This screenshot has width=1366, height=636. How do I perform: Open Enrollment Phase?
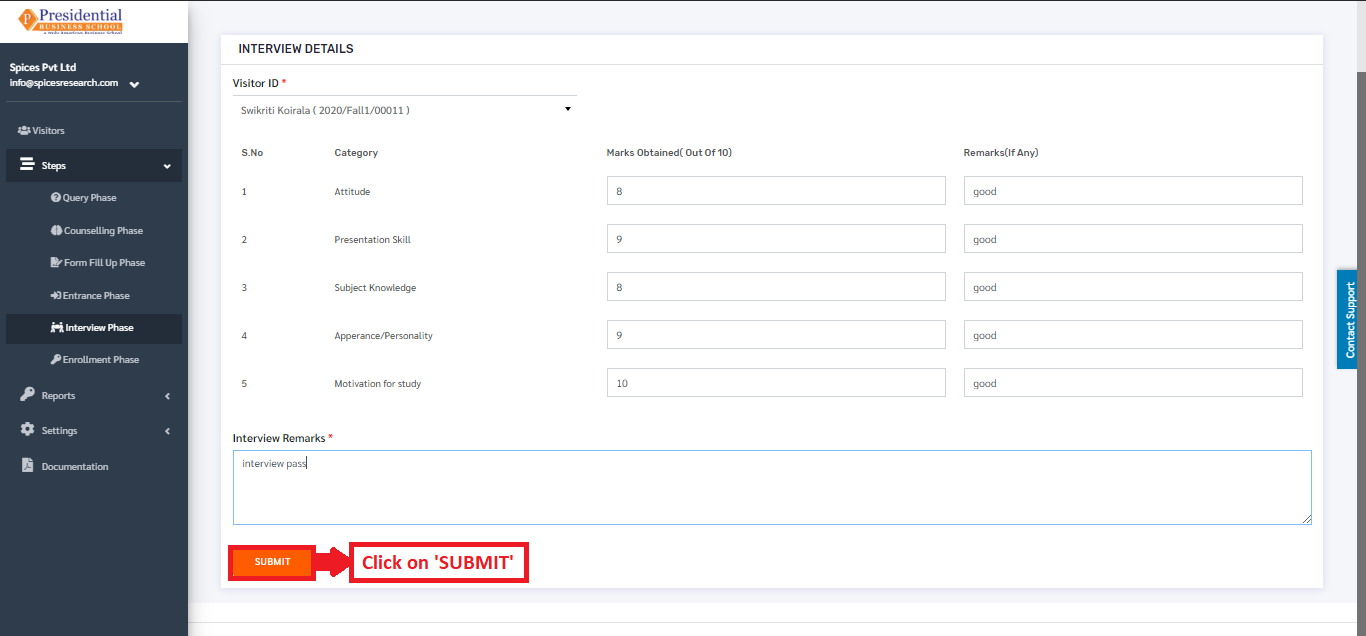pos(94,360)
